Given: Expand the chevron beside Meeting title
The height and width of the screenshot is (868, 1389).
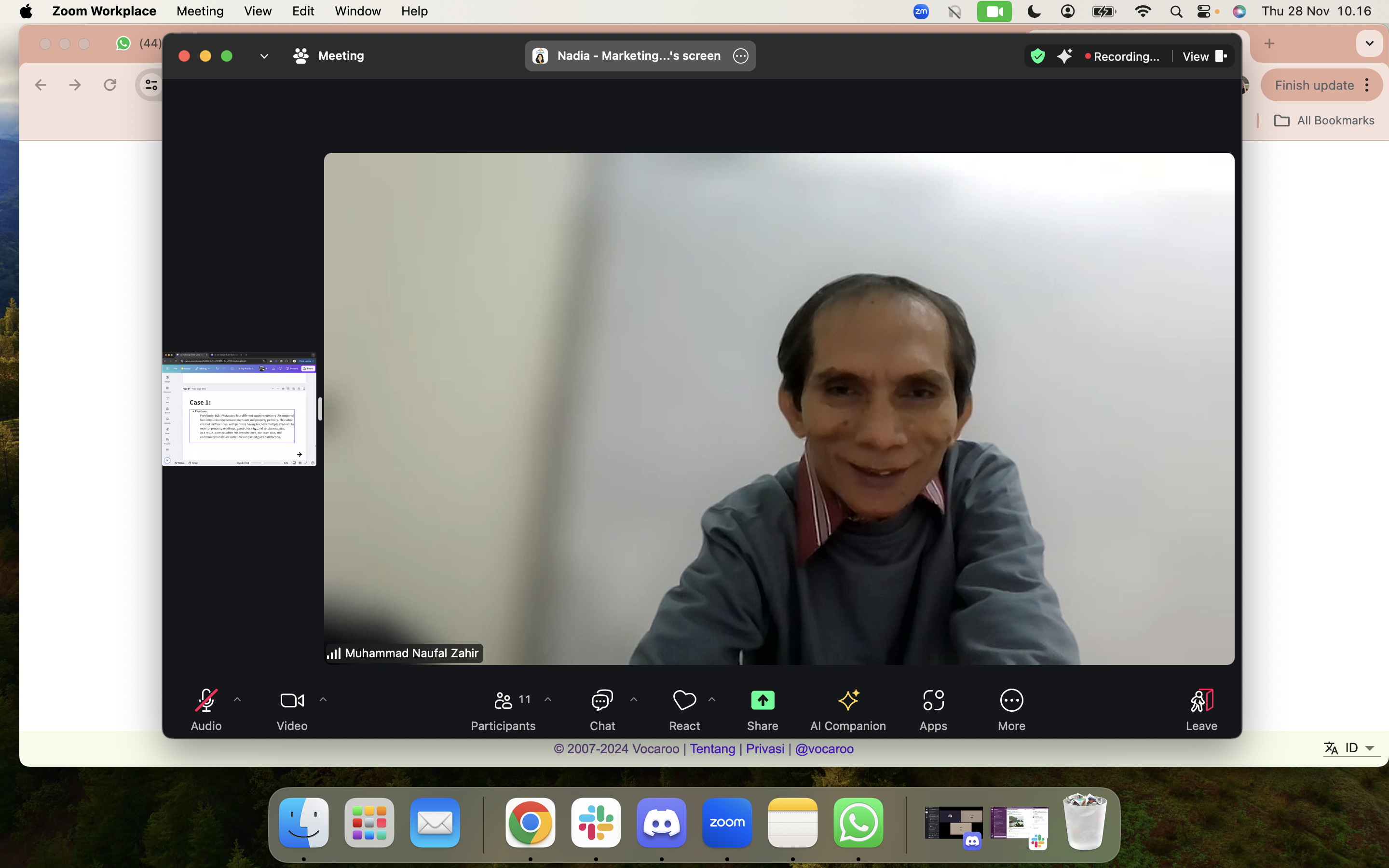Looking at the screenshot, I should point(264,56).
